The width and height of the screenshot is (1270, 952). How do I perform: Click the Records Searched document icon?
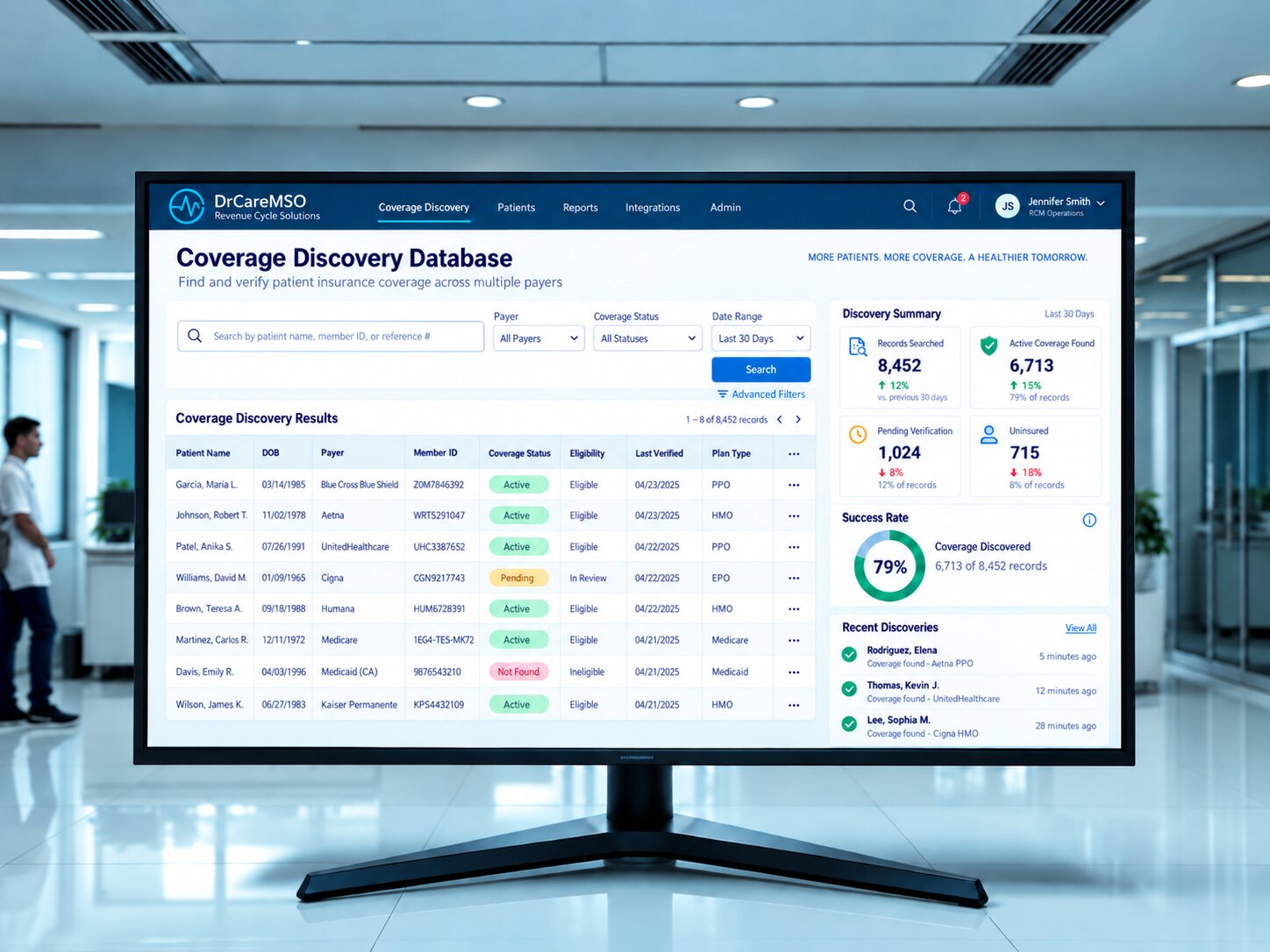(858, 347)
